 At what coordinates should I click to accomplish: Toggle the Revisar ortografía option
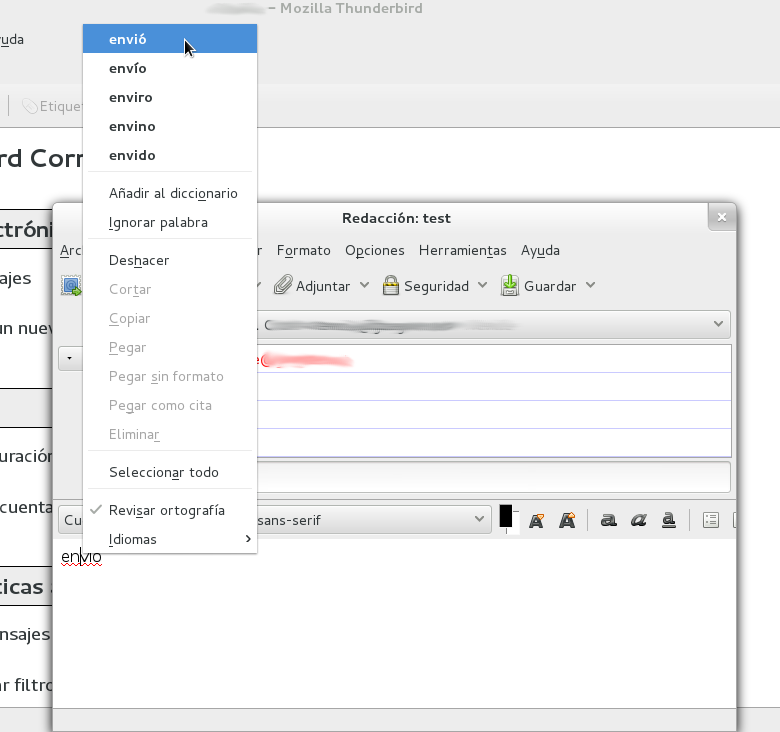pos(166,510)
